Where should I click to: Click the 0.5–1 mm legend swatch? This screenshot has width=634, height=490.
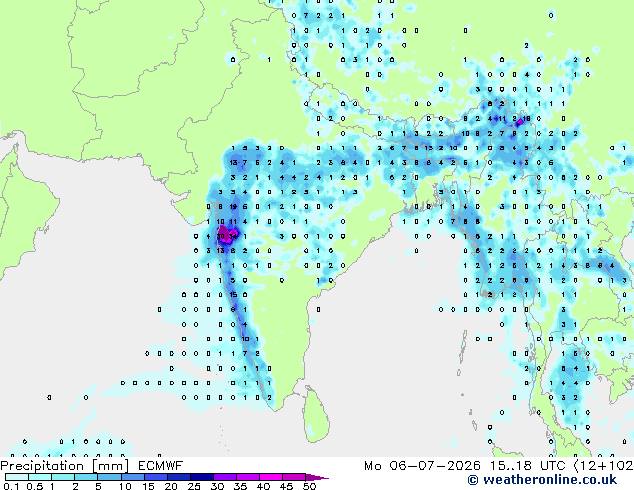(40, 477)
